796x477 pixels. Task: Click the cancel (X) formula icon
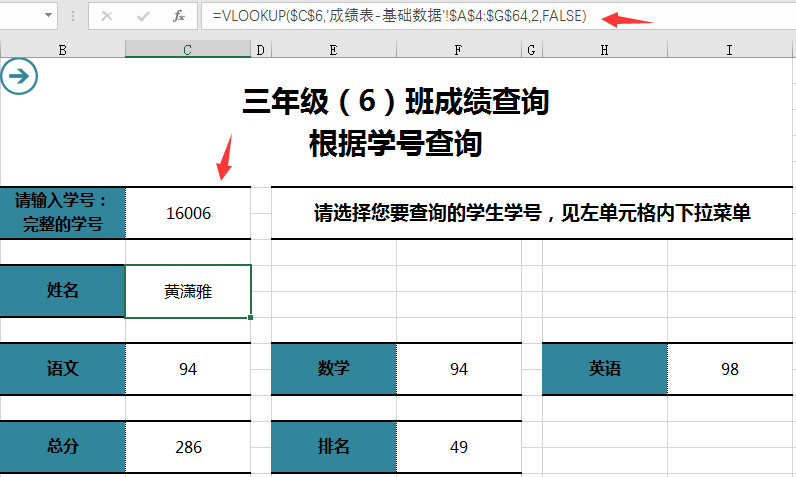(107, 16)
